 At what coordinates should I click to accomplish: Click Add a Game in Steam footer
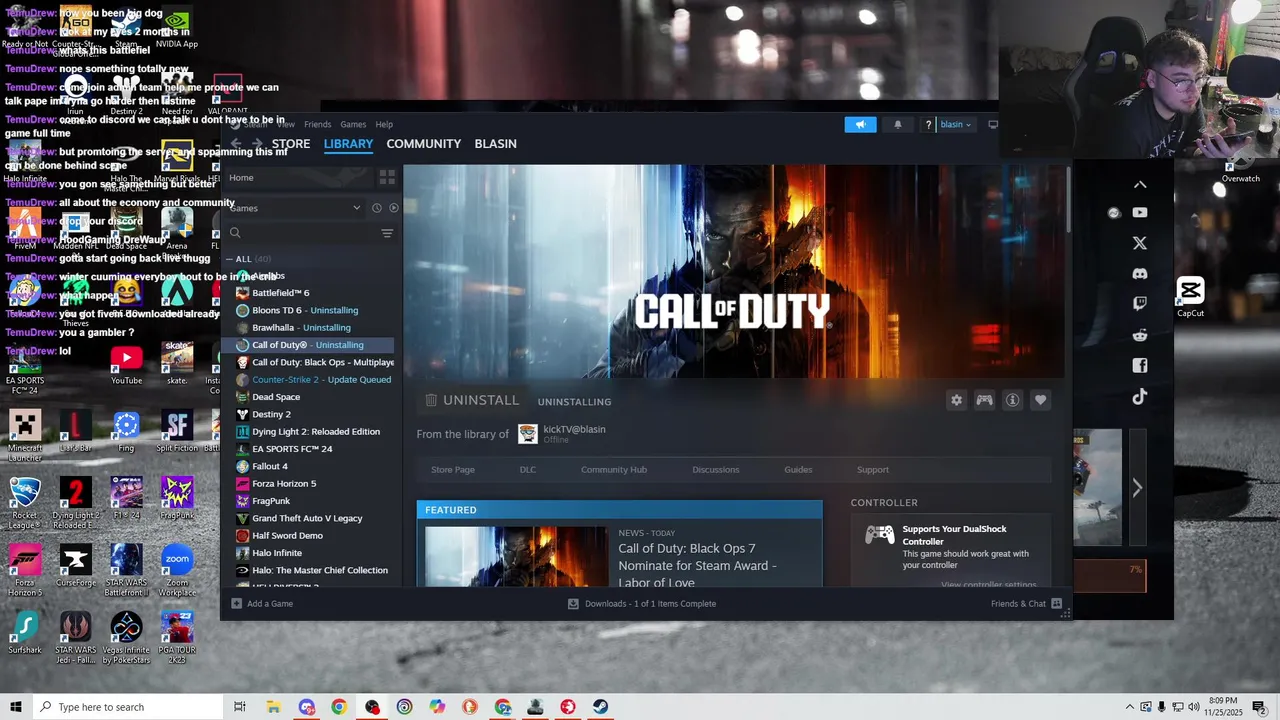point(262,604)
